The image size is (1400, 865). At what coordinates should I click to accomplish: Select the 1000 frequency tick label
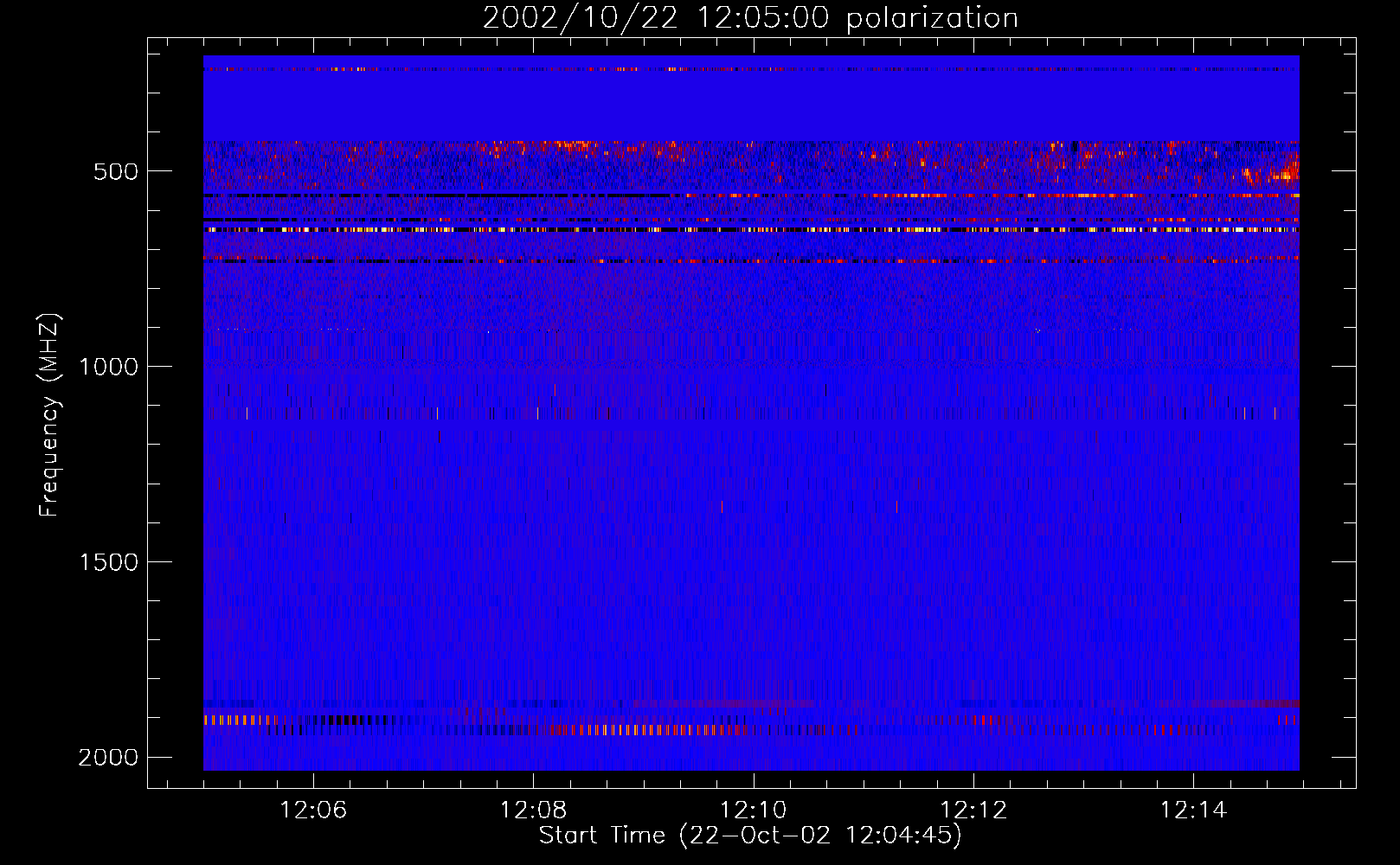tap(108, 367)
